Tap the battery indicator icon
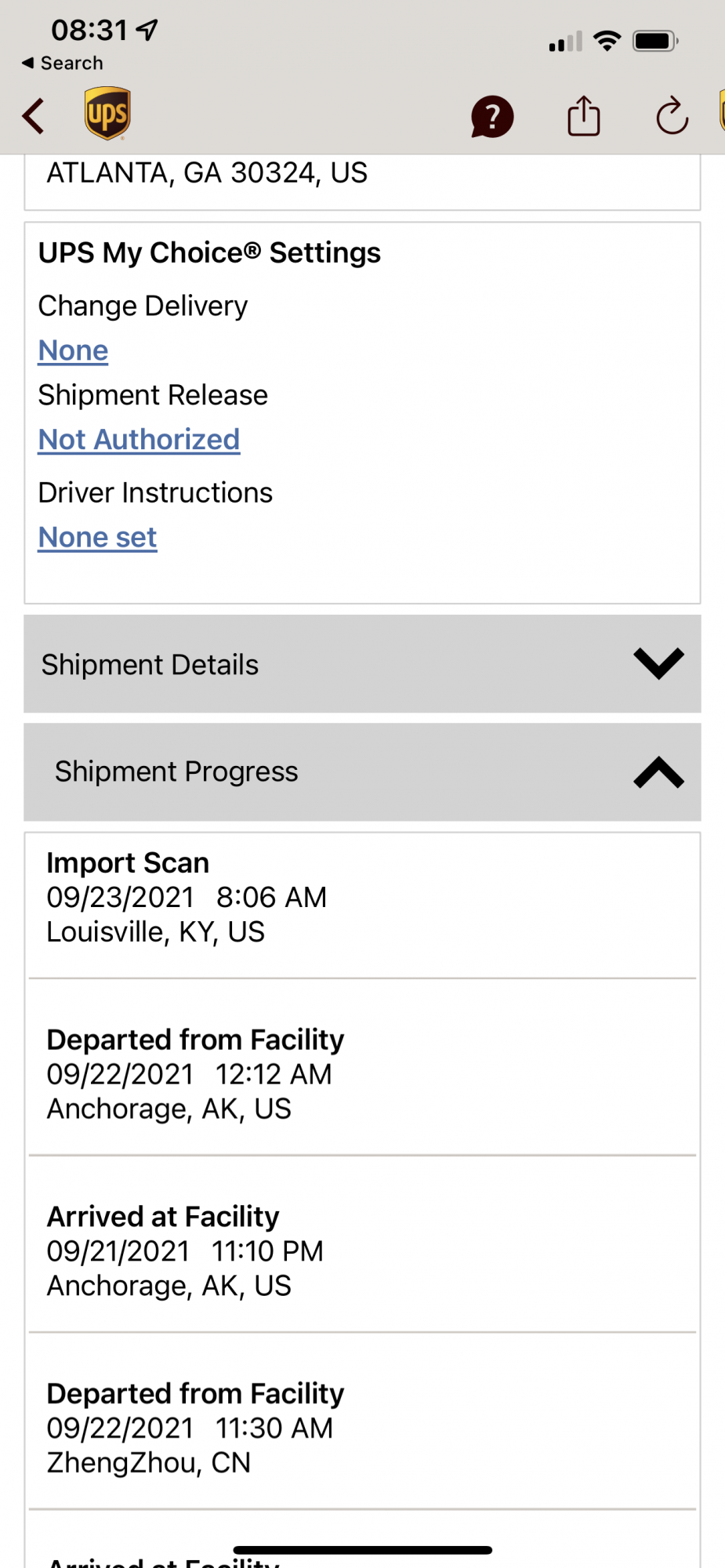 click(x=655, y=41)
